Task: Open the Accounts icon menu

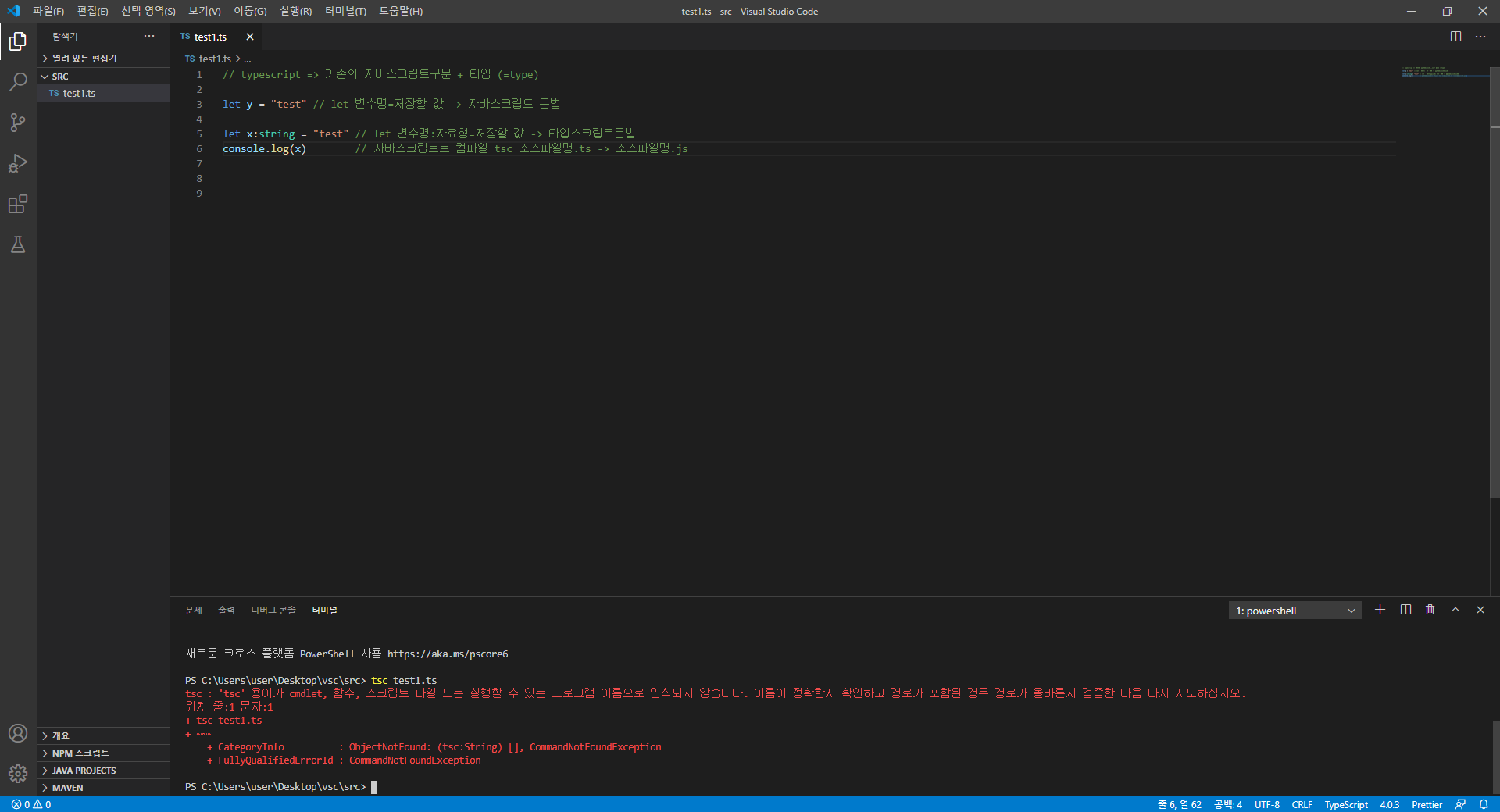Action: point(18,733)
